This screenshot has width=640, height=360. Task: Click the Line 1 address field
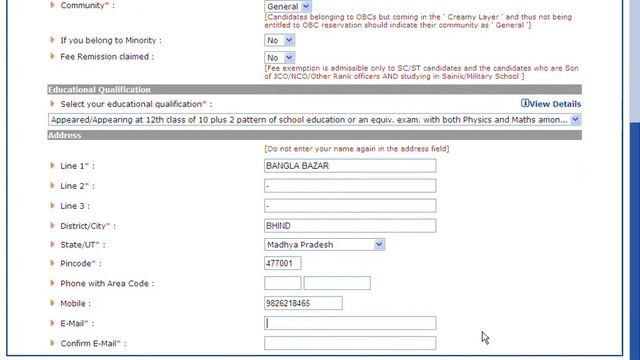[350, 166]
